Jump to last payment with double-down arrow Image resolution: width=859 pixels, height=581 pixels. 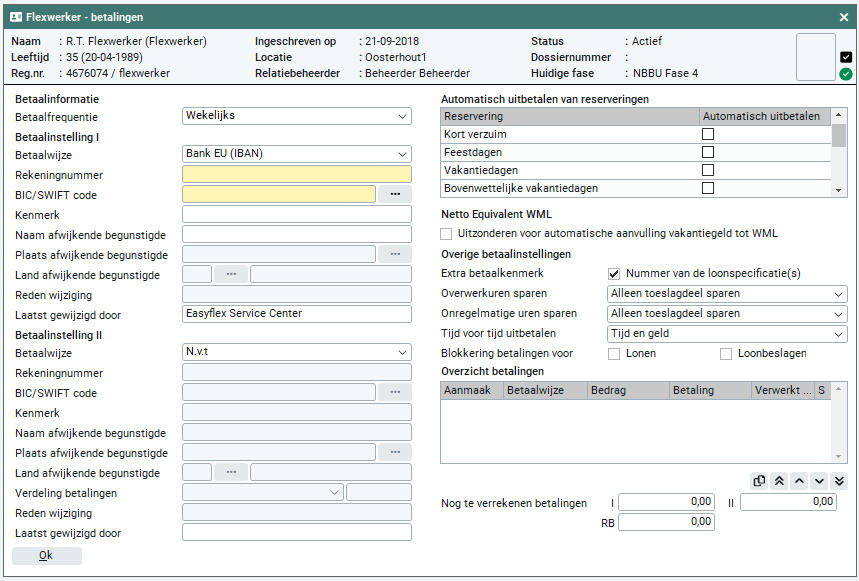tap(839, 481)
